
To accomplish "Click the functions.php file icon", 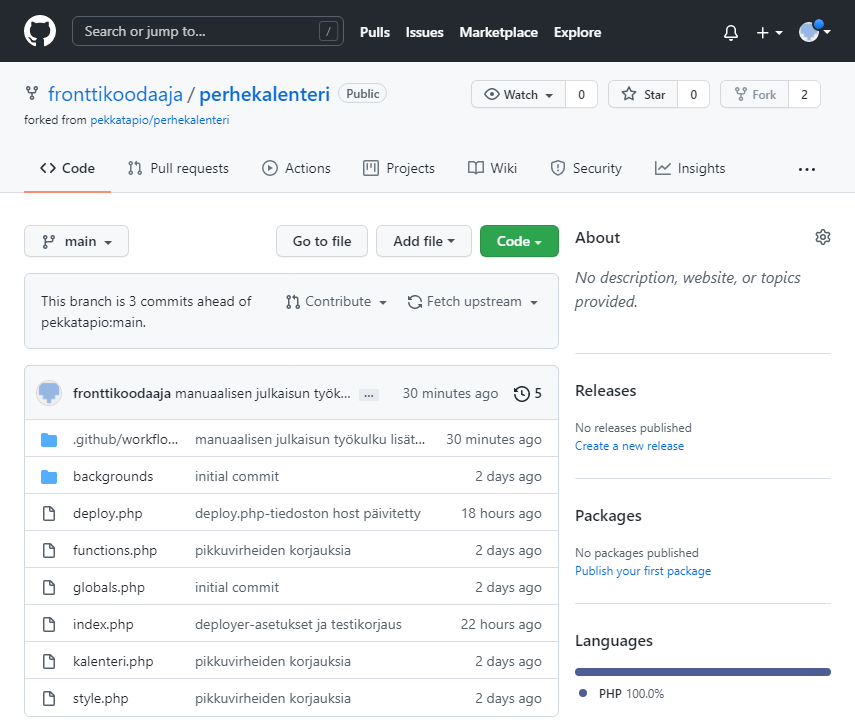I will coord(49,551).
